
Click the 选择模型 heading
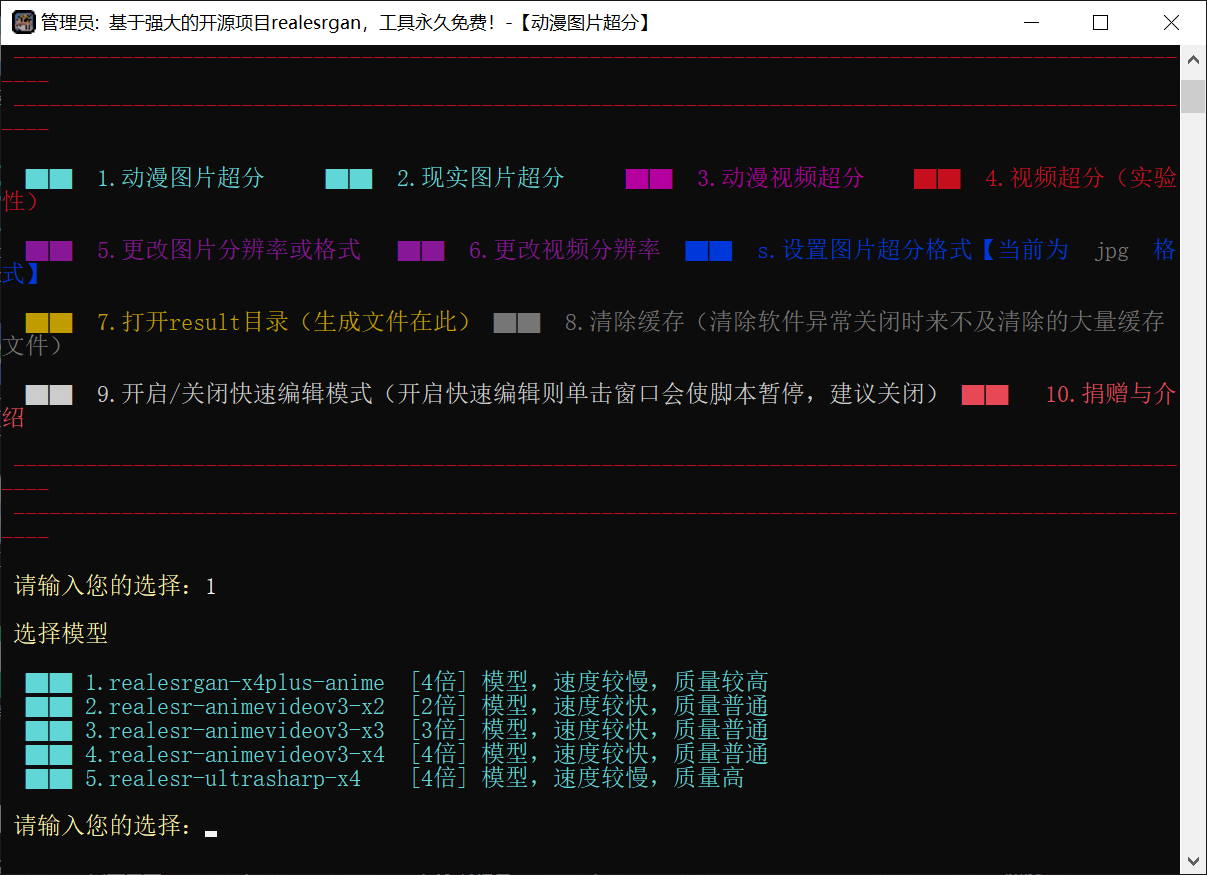[61, 635]
